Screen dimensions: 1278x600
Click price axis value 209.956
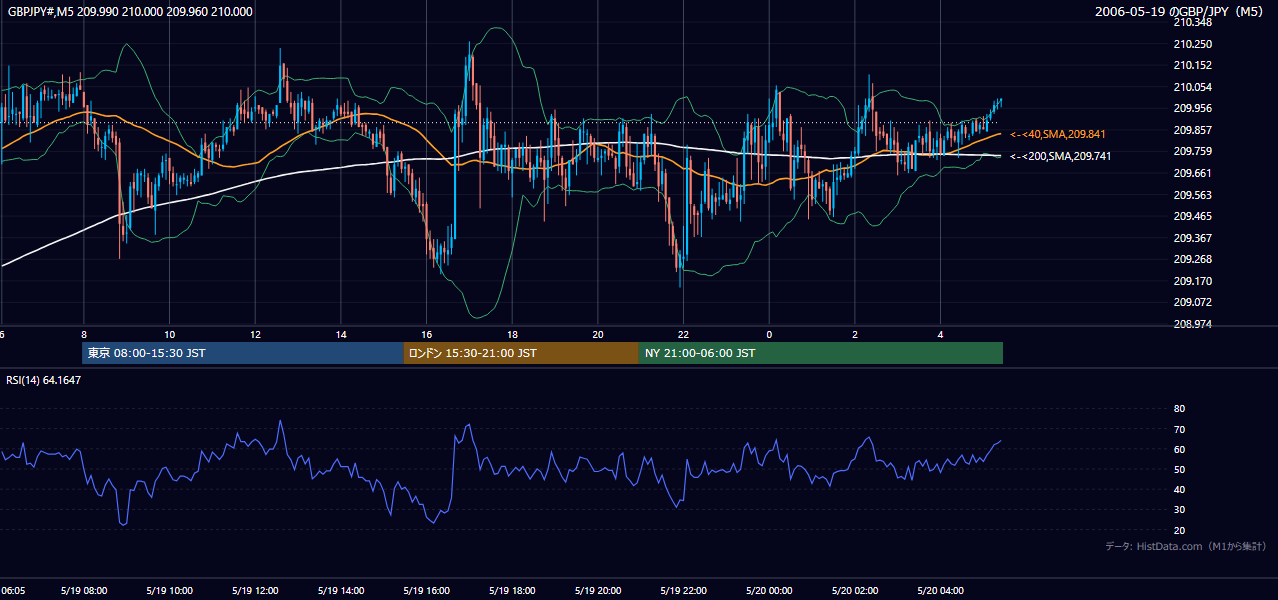click(x=1192, y=109)
